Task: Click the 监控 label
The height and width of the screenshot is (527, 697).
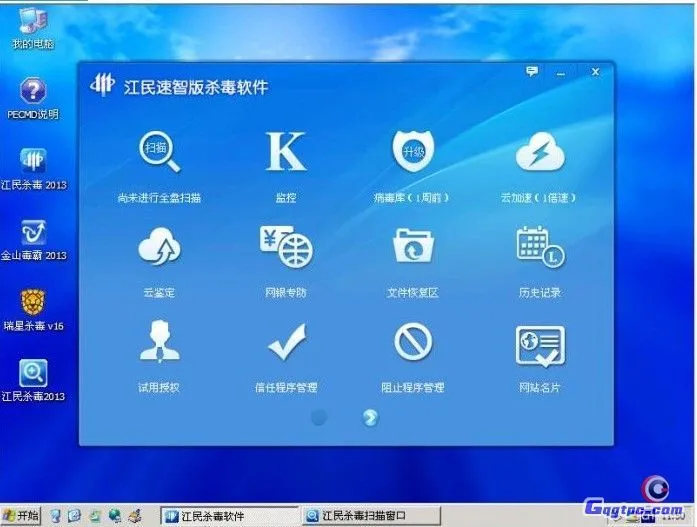Action: click(x=286, y=198)
